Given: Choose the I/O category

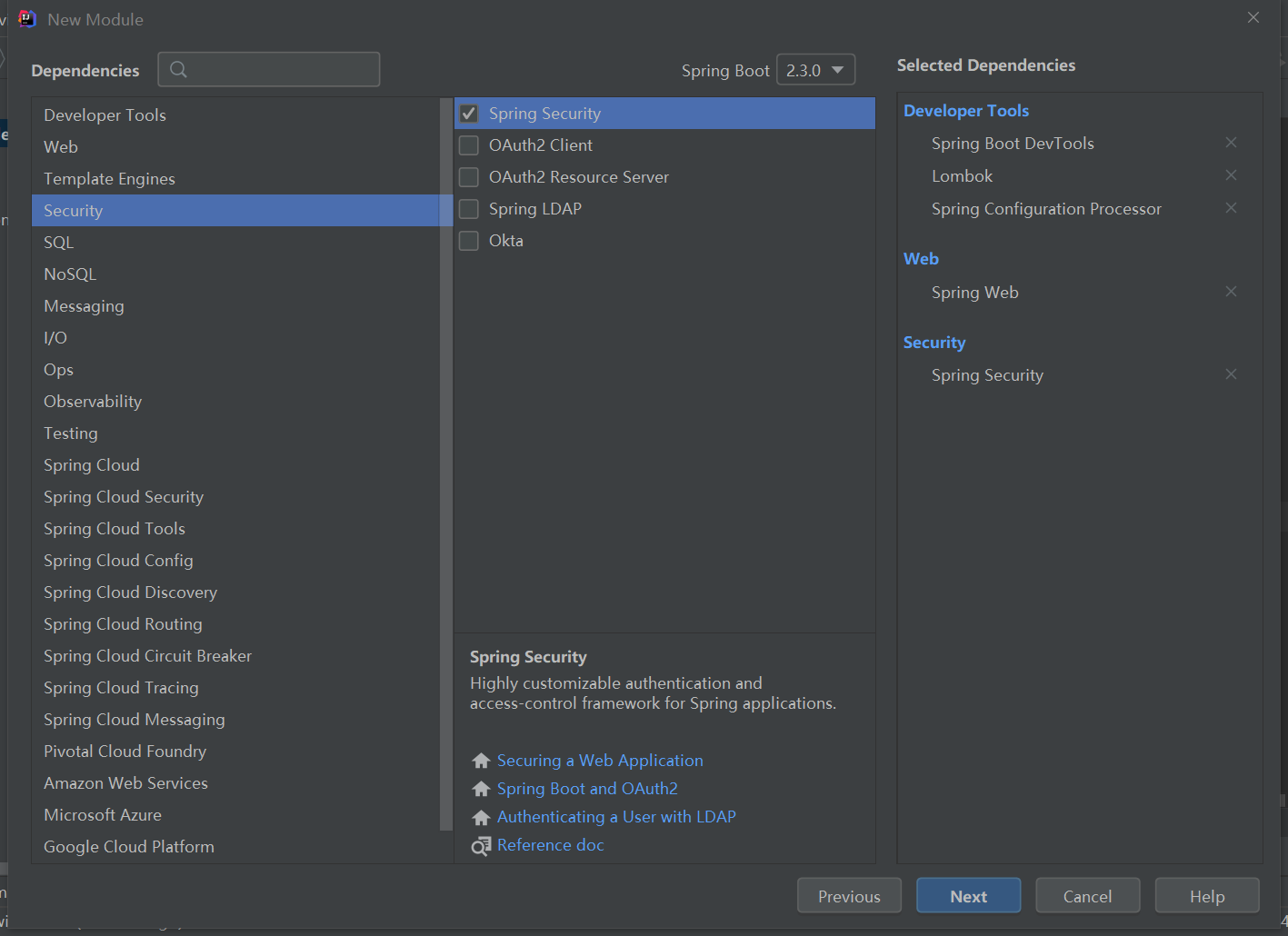Looking at the screenshot, I should [x=235, y=338].
